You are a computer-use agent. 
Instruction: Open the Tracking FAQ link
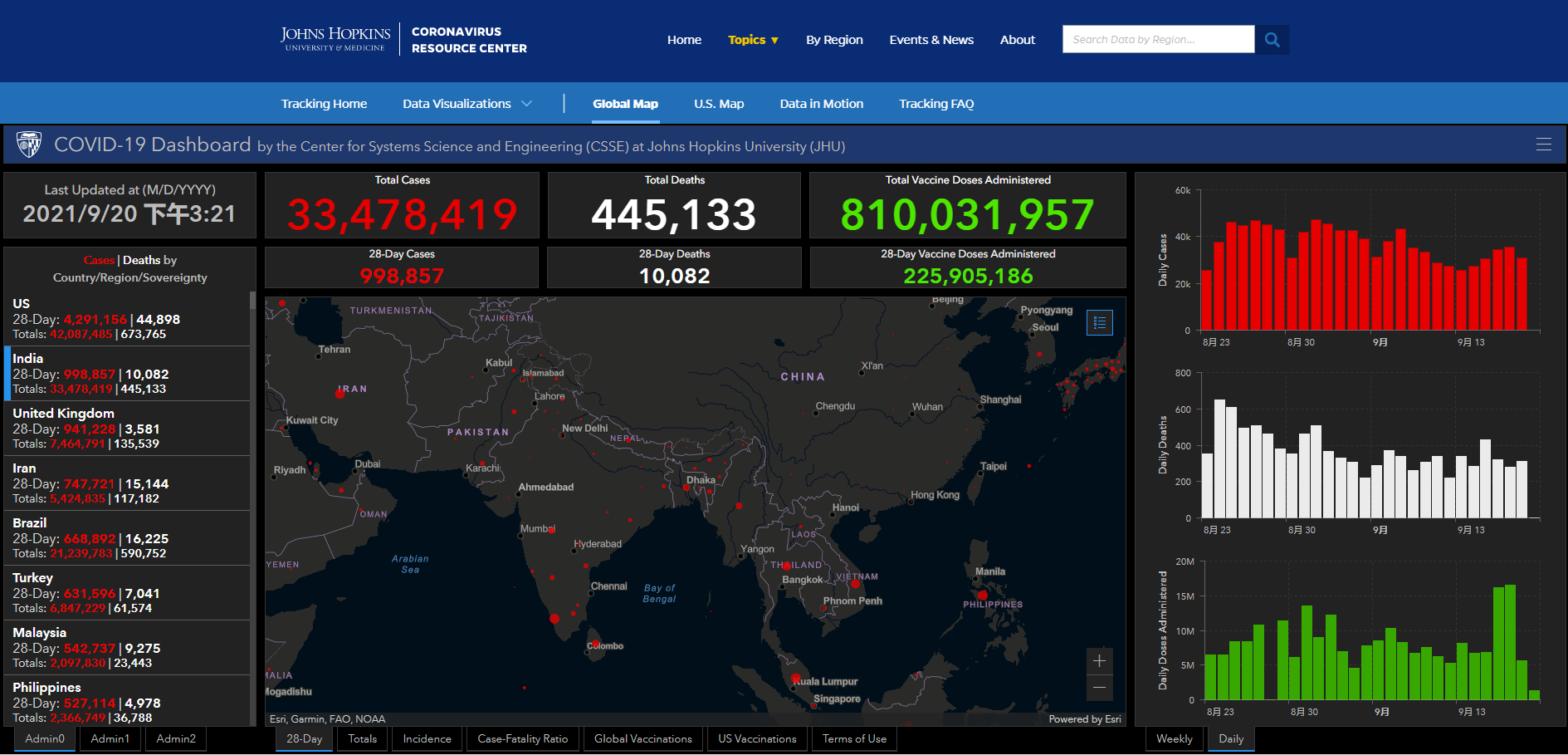tap(936, 104)
